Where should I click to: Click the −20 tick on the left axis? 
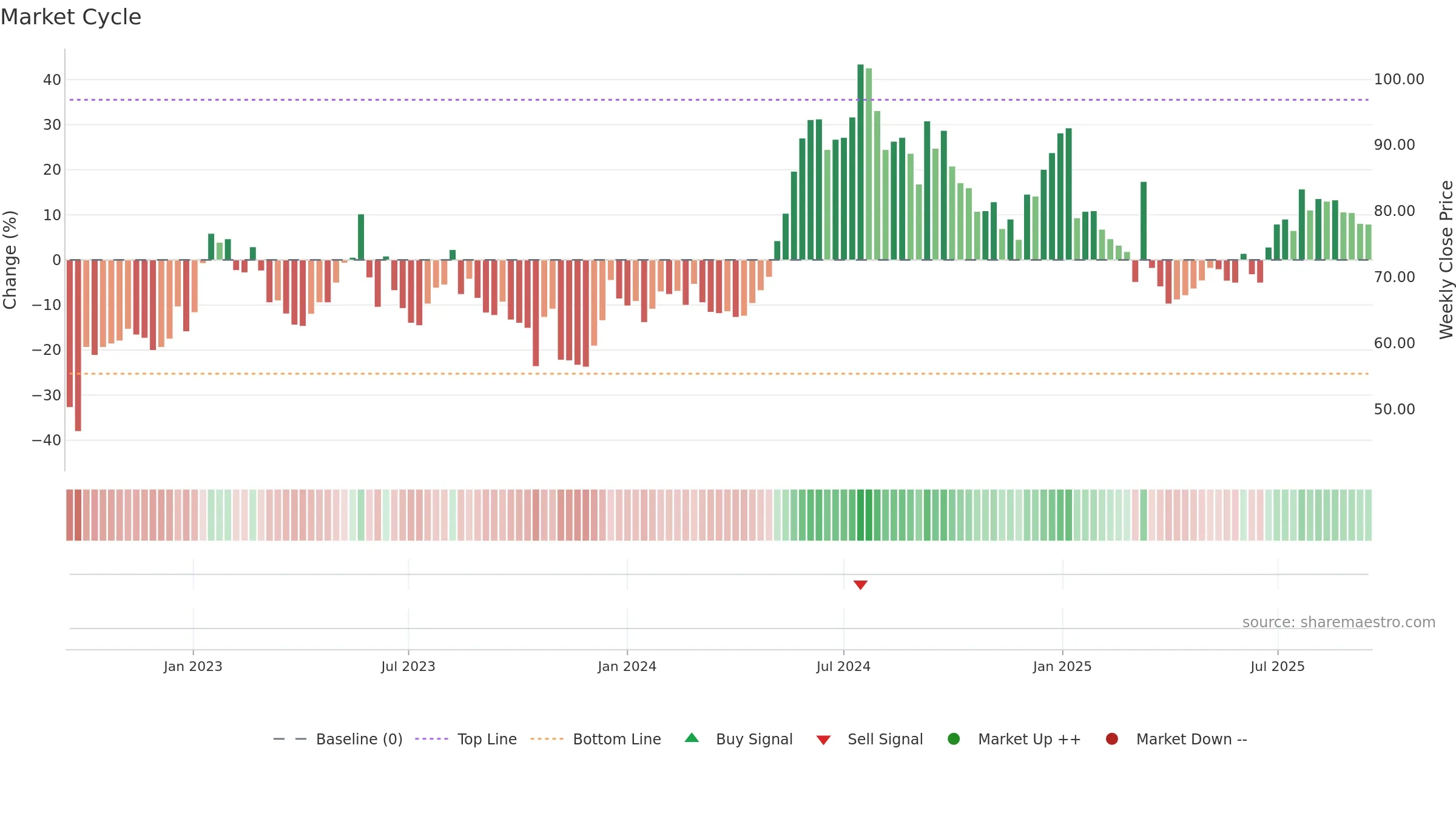tap(47, 350)
